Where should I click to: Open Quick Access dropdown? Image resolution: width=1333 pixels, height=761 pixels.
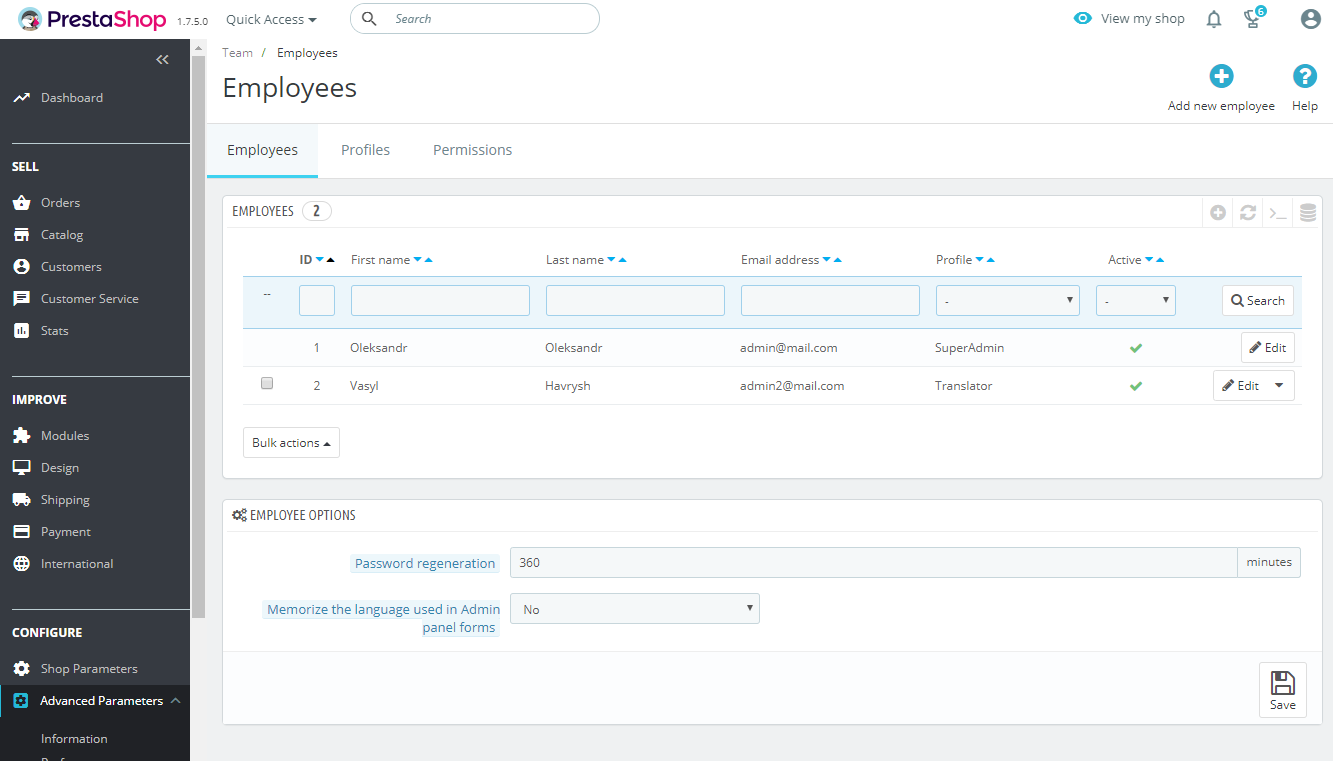point(271,19)
